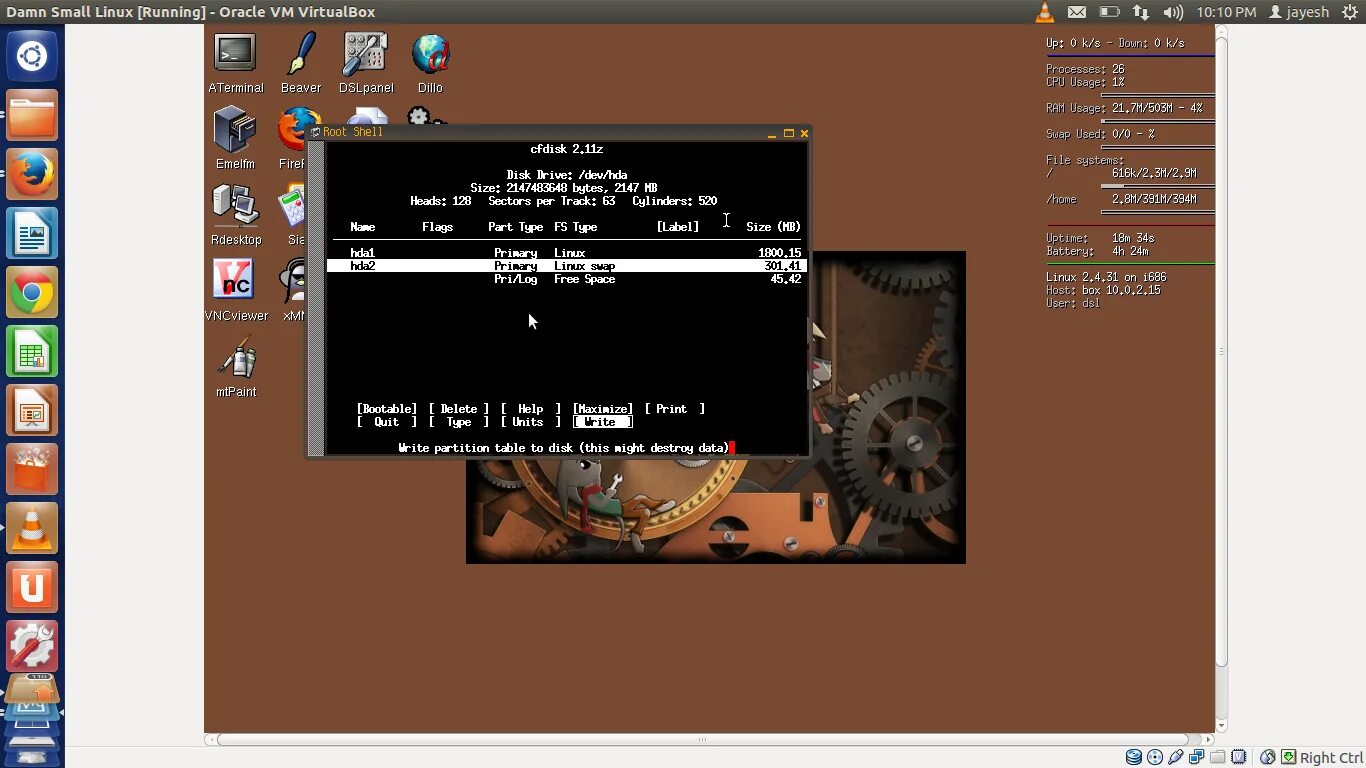The width and height of the screenshot is (1366, 768).
Task: Open Ubuntu One in the launcher
Action: click(32, 587)
